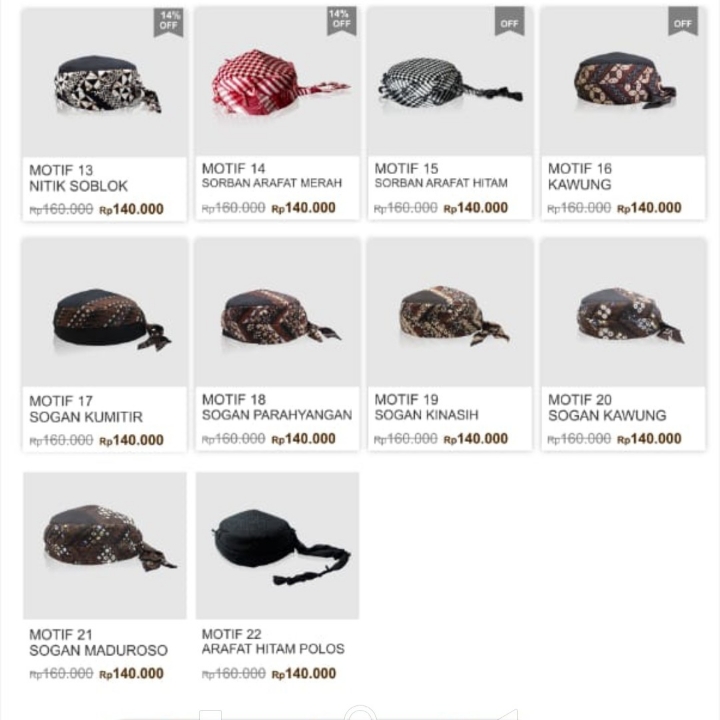Open the red Sorban Arafat Merah image

(277, 82)
